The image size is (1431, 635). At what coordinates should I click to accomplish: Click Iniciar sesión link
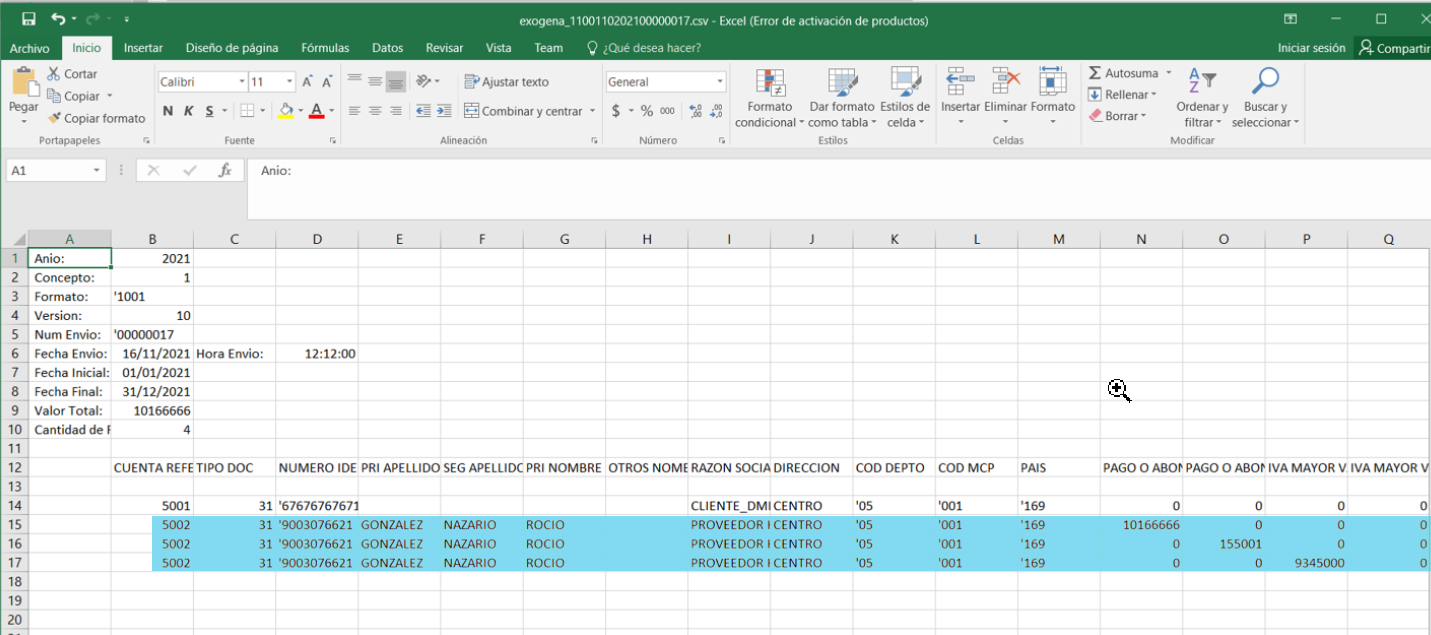coord(1311,48)
